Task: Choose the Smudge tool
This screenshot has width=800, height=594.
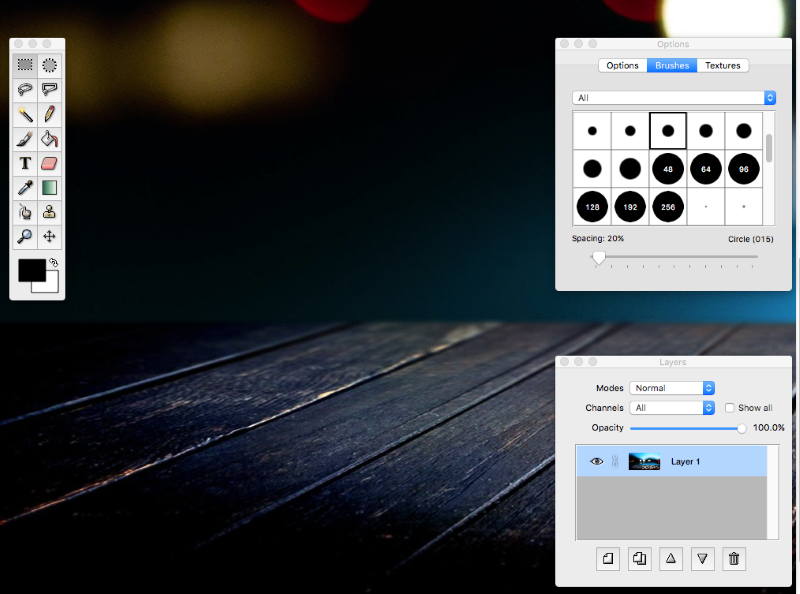Action: 25,212
